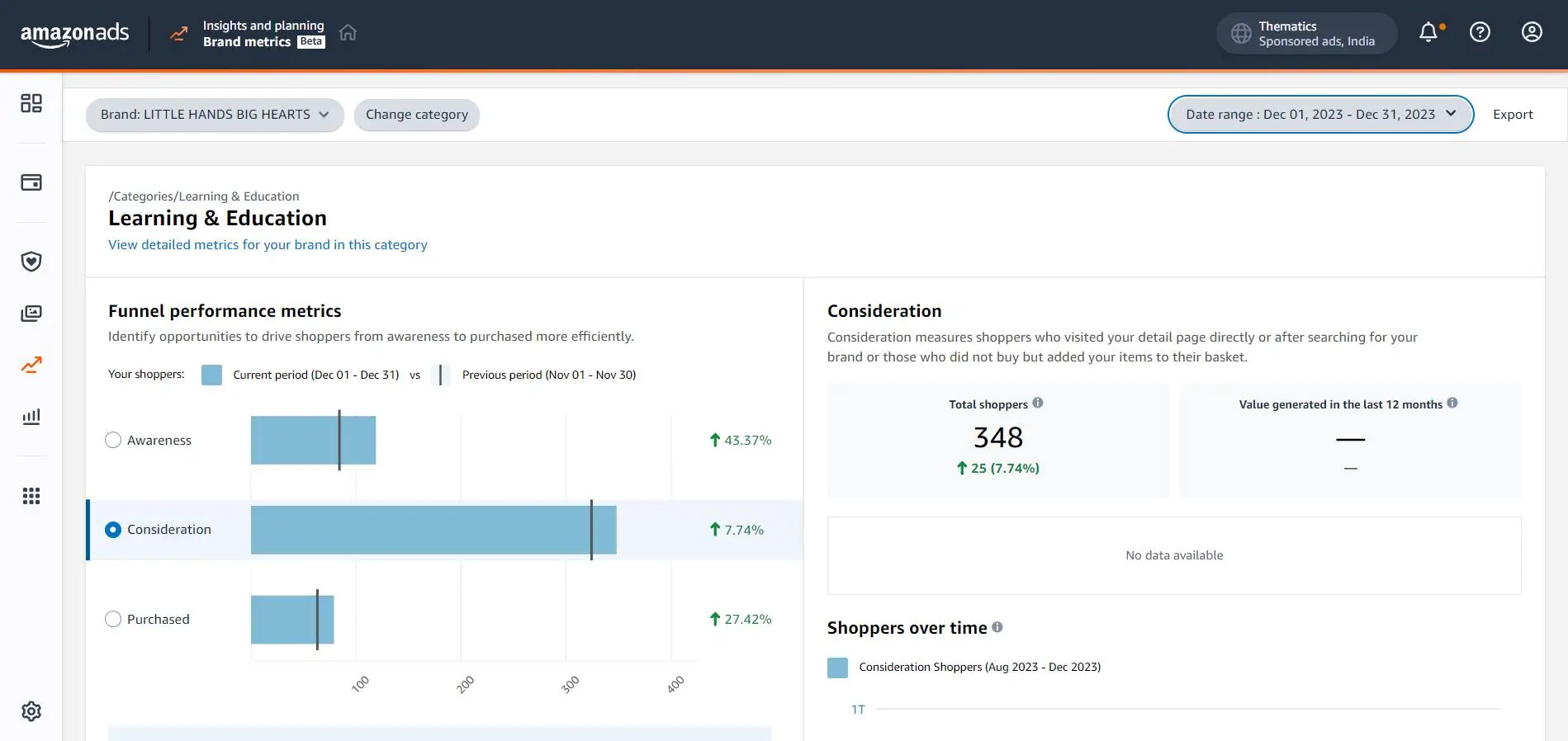Open the dashboard grid icon in sidebar

[31, 103]
